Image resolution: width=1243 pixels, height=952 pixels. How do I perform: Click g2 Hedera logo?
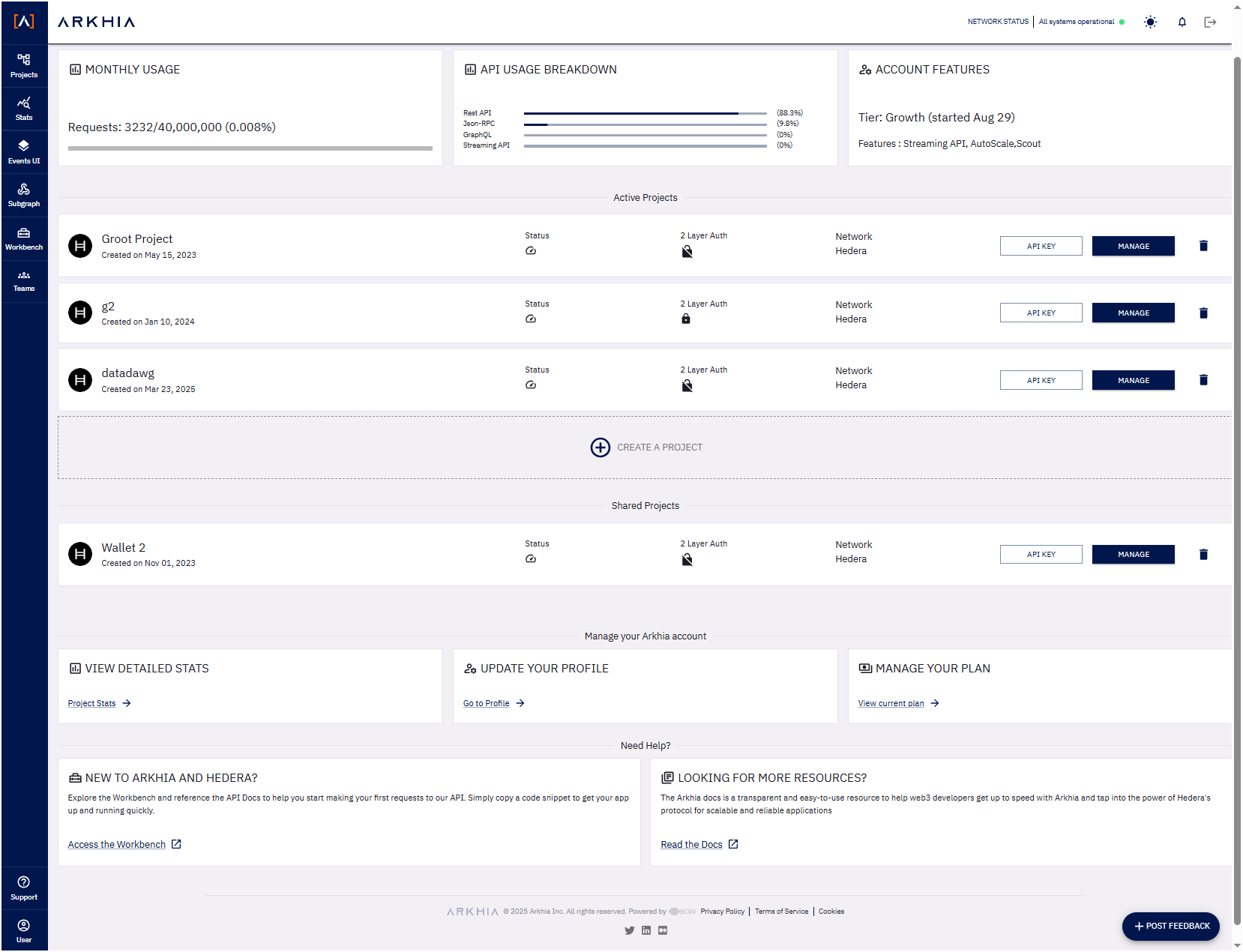(80, 313)
